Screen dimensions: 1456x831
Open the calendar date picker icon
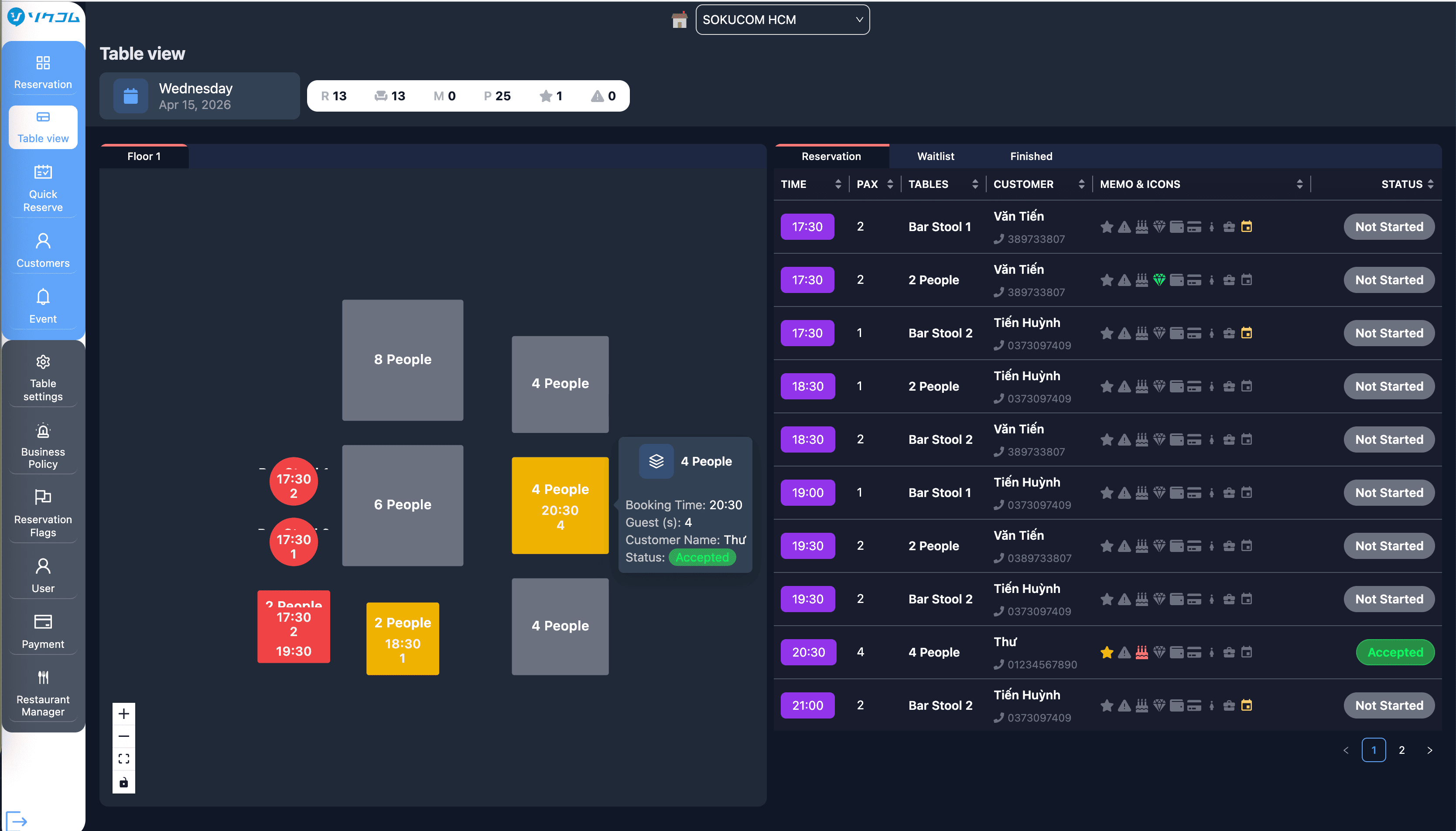pyautogui.click(x=131, y=96)
